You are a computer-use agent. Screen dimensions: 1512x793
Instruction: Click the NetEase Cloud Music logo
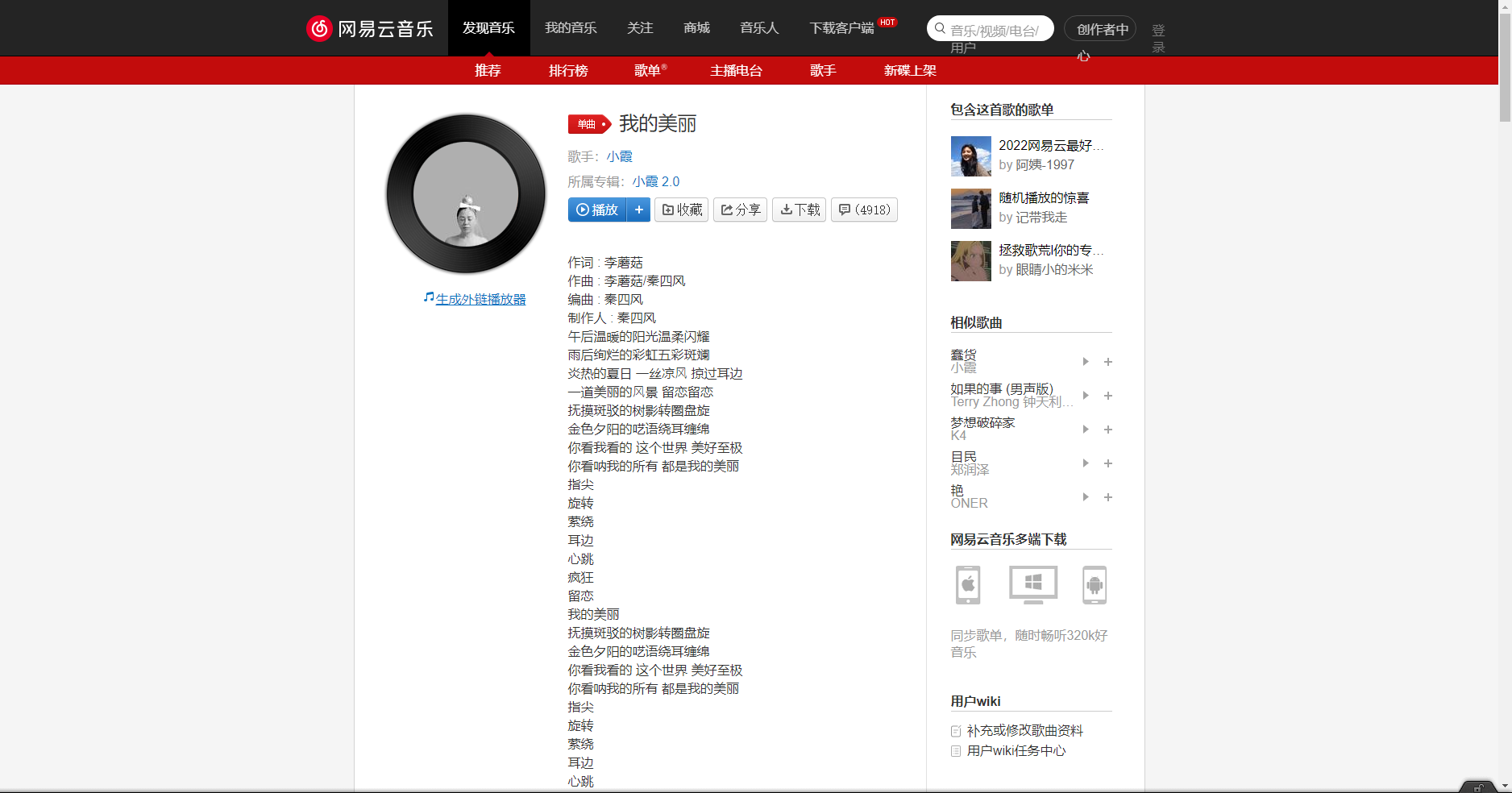click(370, 27)
